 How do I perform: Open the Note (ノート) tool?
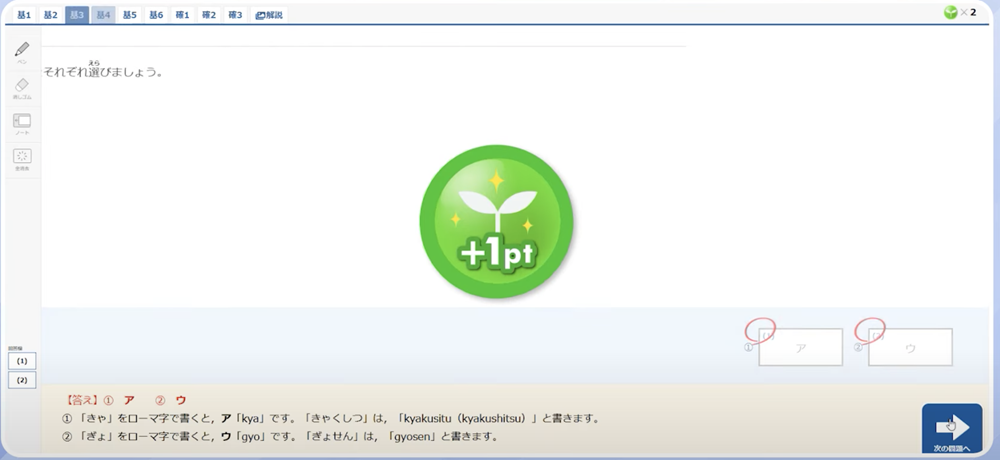(22, 122)
